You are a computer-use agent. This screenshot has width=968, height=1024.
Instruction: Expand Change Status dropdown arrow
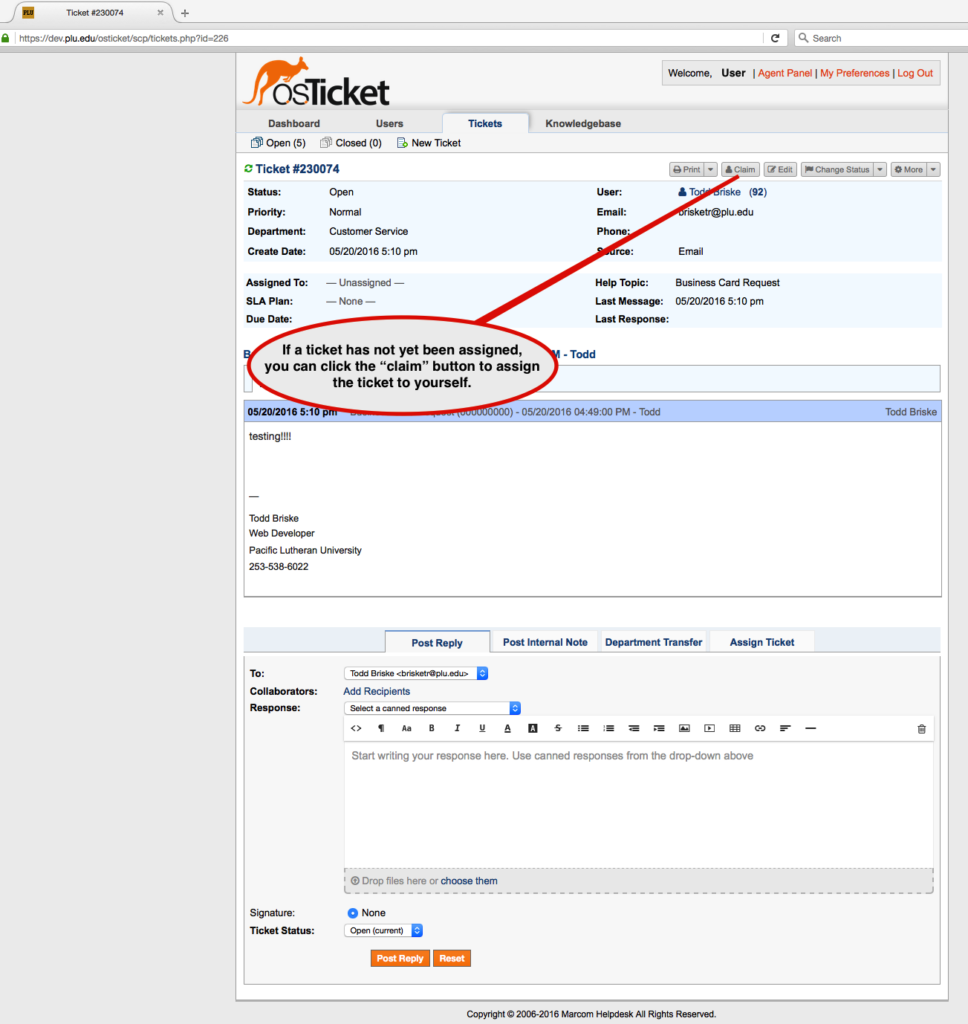(x=880, y=170)
